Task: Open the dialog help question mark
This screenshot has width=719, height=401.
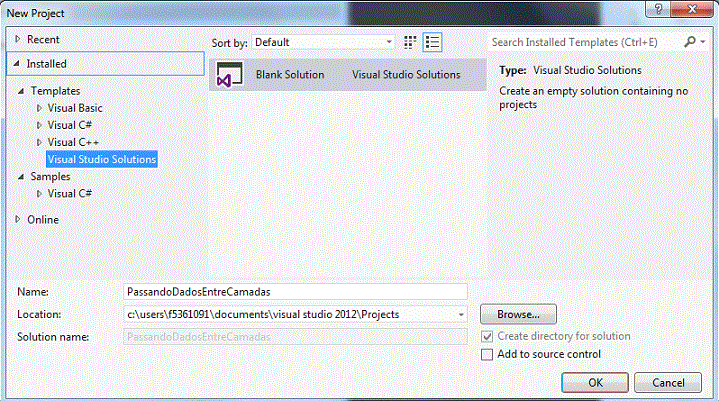Action: point(658,9)
